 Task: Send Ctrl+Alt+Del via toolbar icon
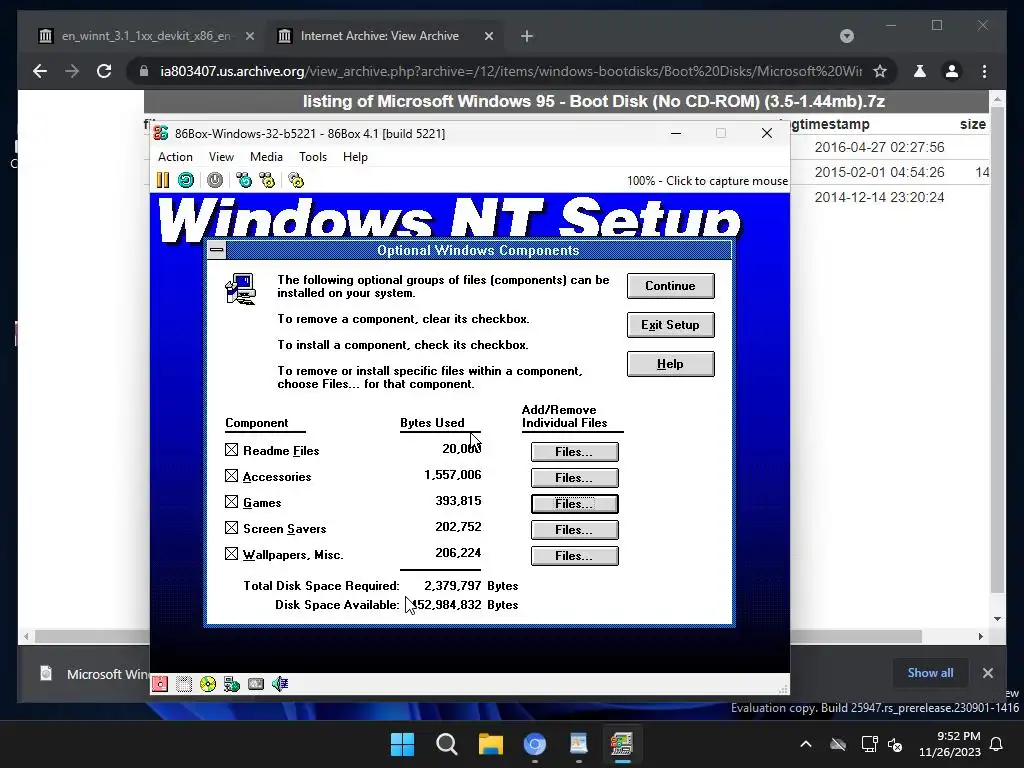pos(244,180)
